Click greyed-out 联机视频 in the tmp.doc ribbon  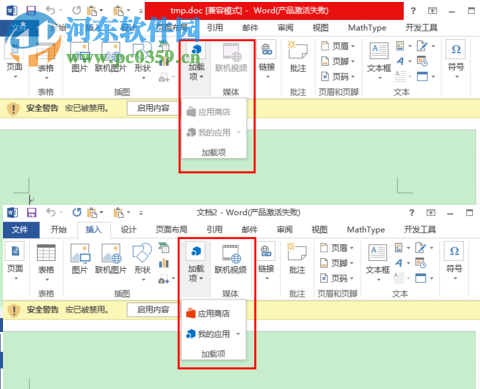tap(231, 57)
